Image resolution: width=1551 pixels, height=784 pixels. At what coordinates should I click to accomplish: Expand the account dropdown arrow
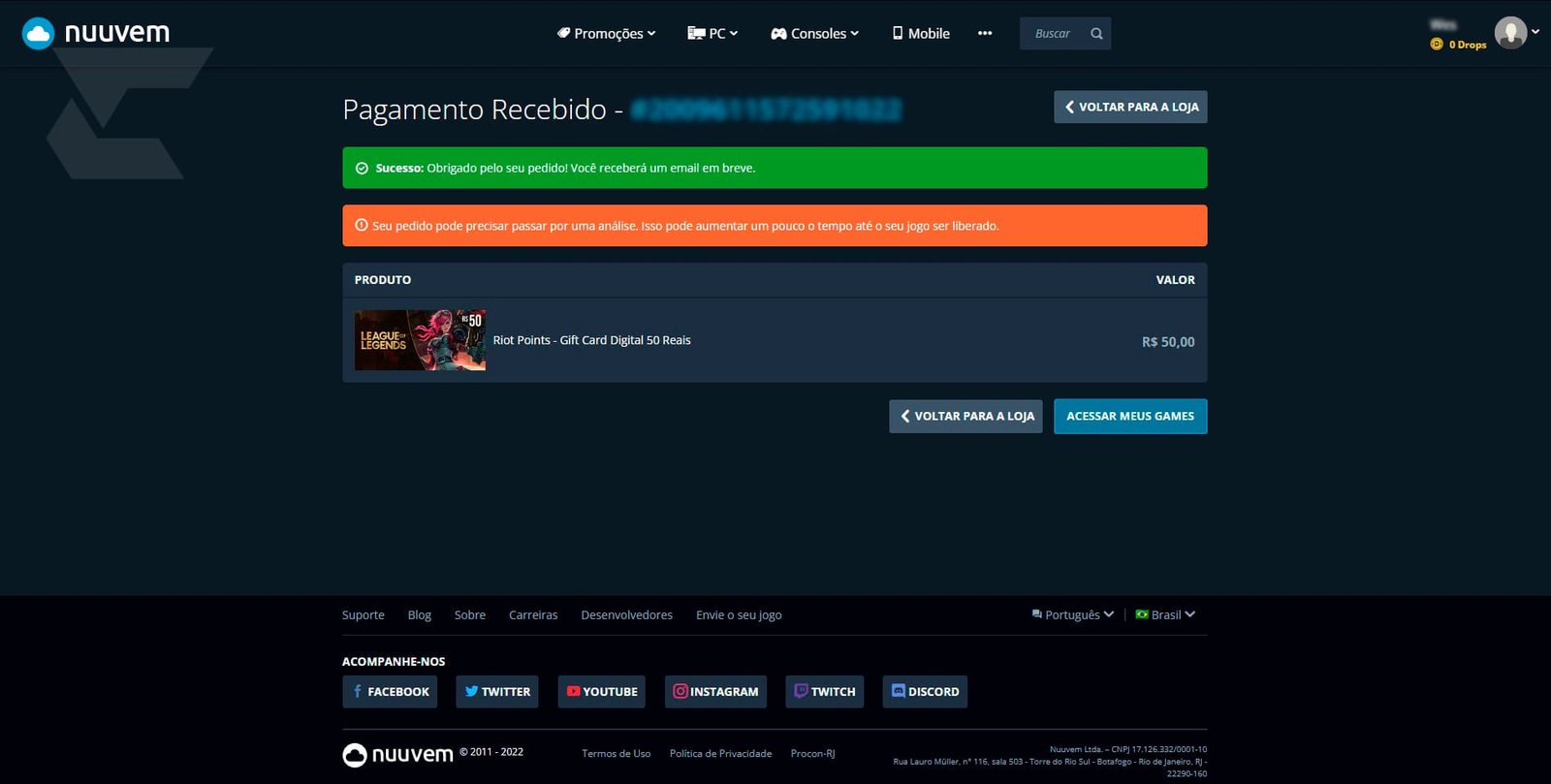pos(1535,31)
